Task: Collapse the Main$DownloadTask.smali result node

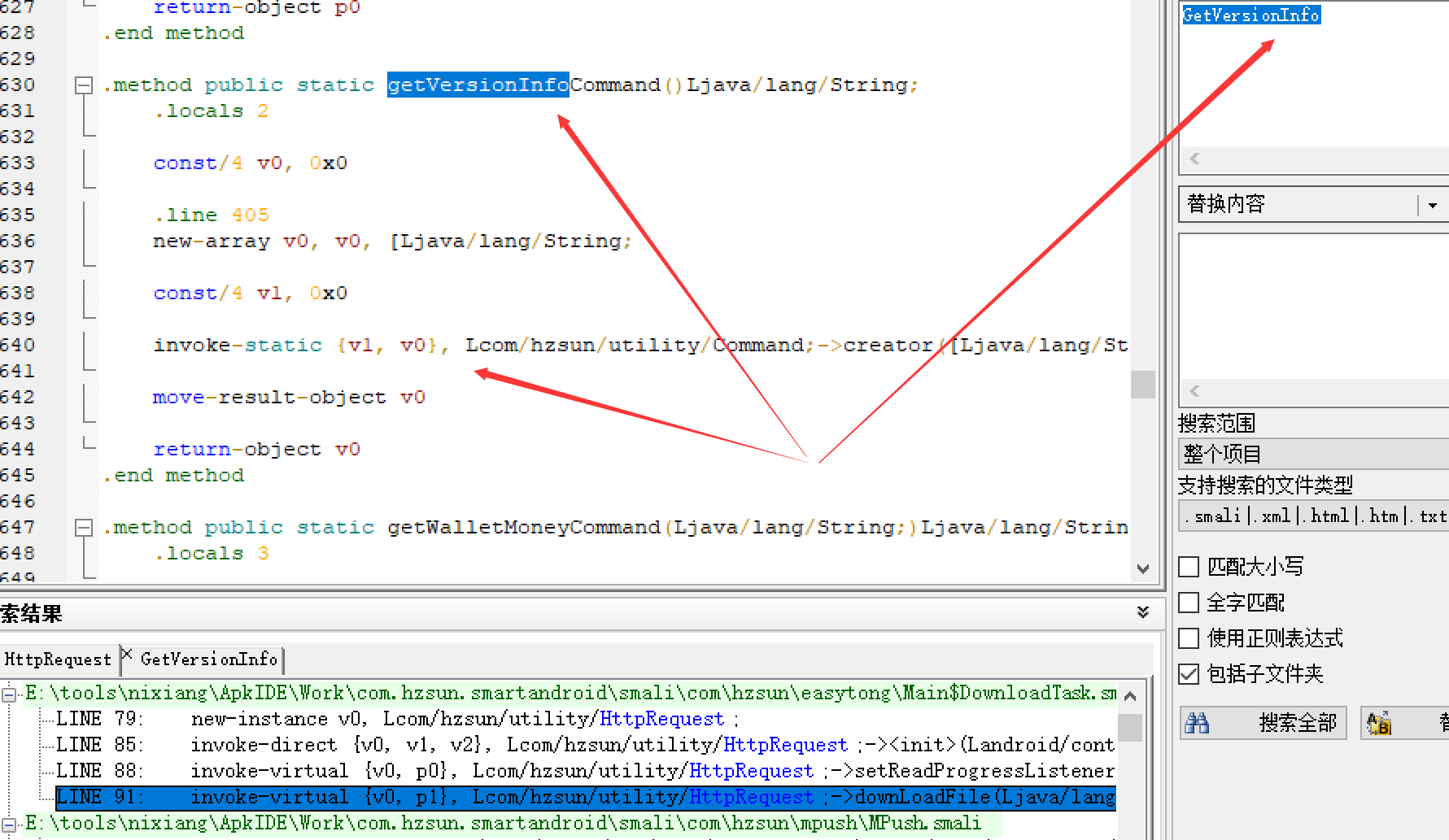Action: point(9,694)
